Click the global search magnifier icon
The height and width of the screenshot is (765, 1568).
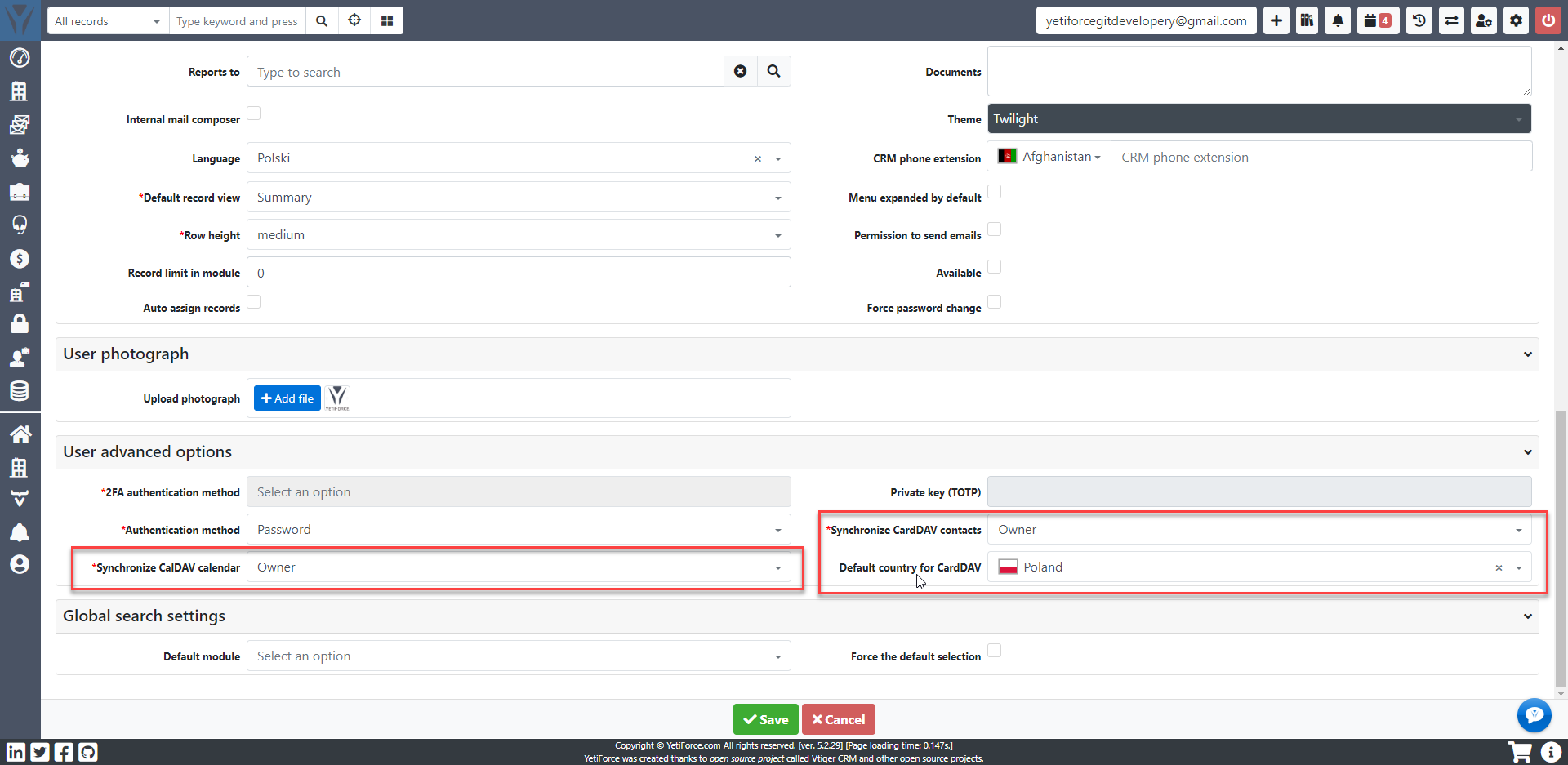point(322,20)
